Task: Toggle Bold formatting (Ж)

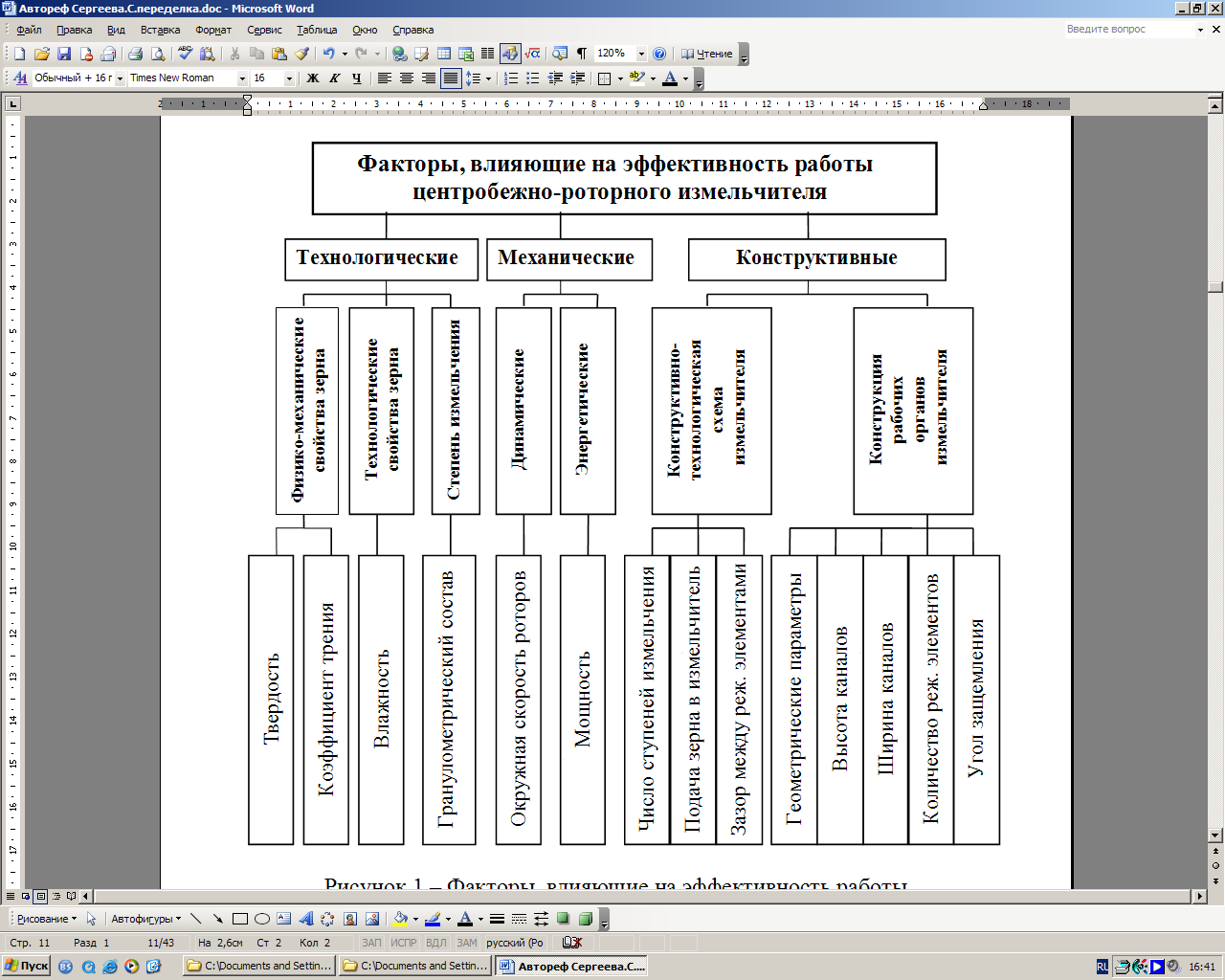Action: [313, 78]
